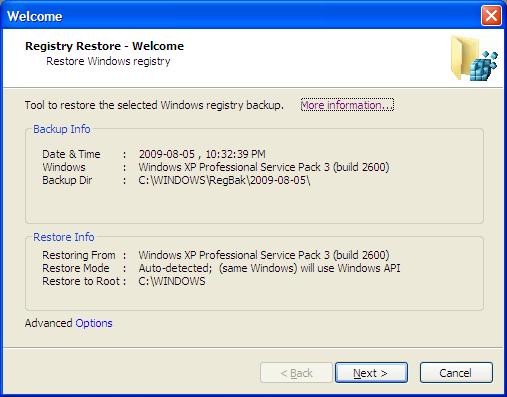Viewport: 507px width, 397px height.
Task: Click the Restore Windows registry subtitle
Action: point(108,61)
